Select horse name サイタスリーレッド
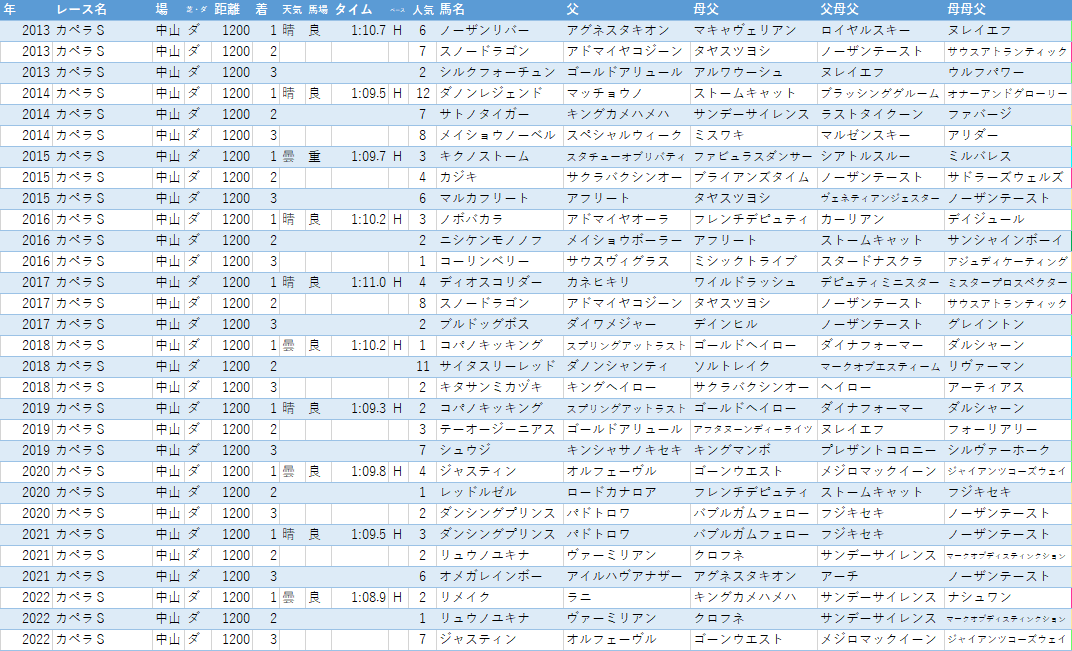 click(x=497, y=367)
